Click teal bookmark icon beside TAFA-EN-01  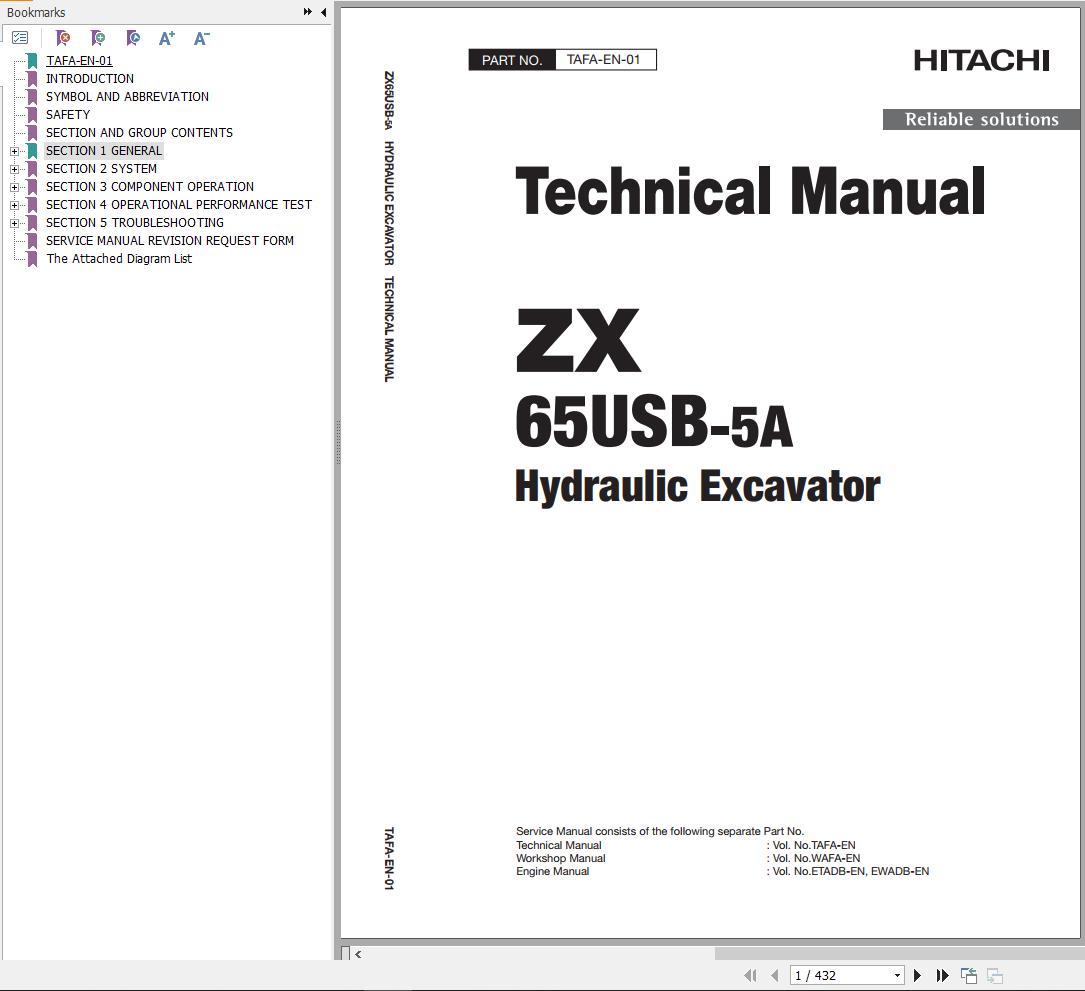(32, 61)
